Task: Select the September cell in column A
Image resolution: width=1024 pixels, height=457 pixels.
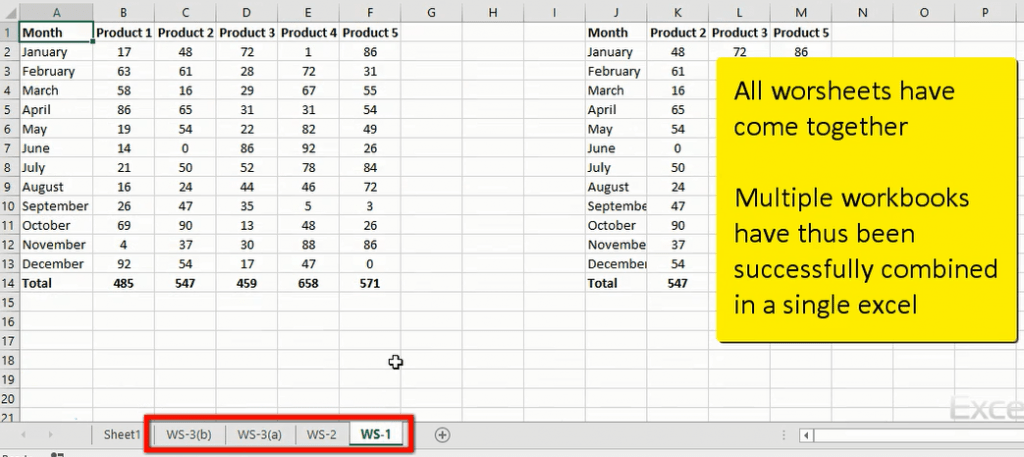Action: 56,206
